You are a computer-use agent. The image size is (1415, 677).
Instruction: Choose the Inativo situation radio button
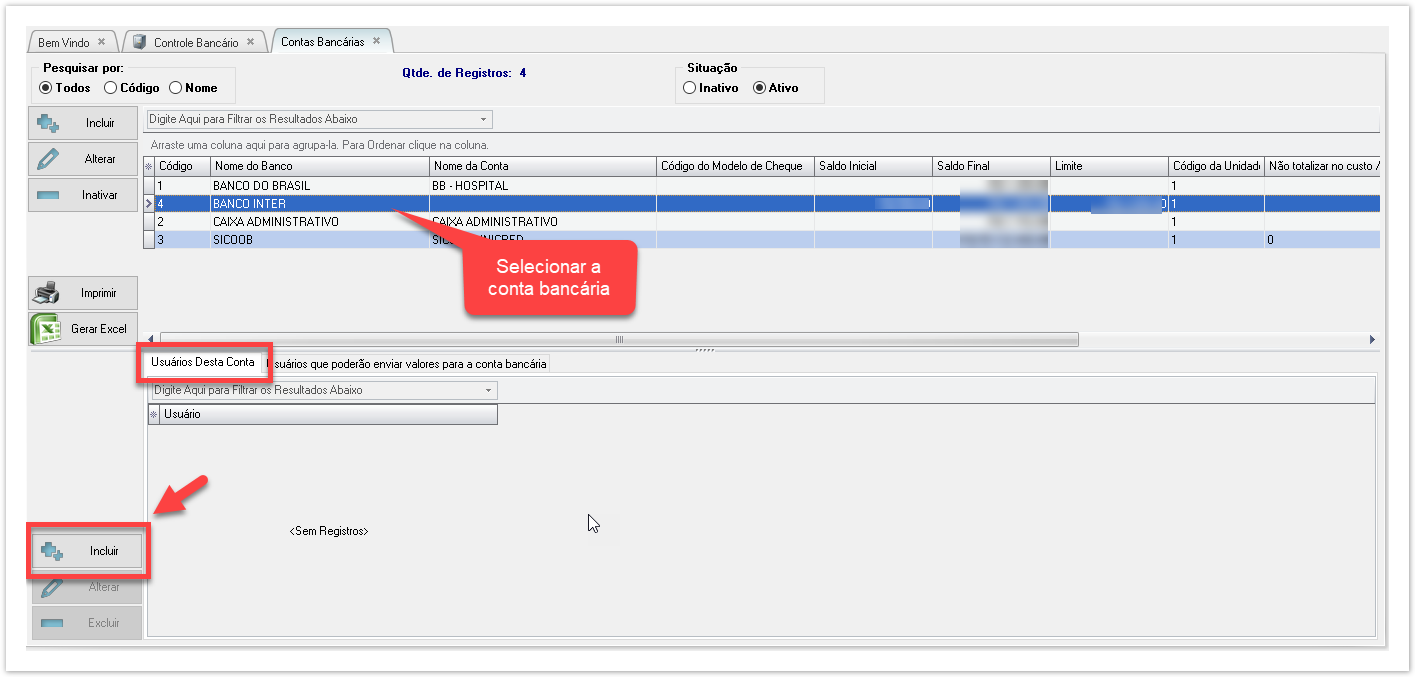point(689,88)
